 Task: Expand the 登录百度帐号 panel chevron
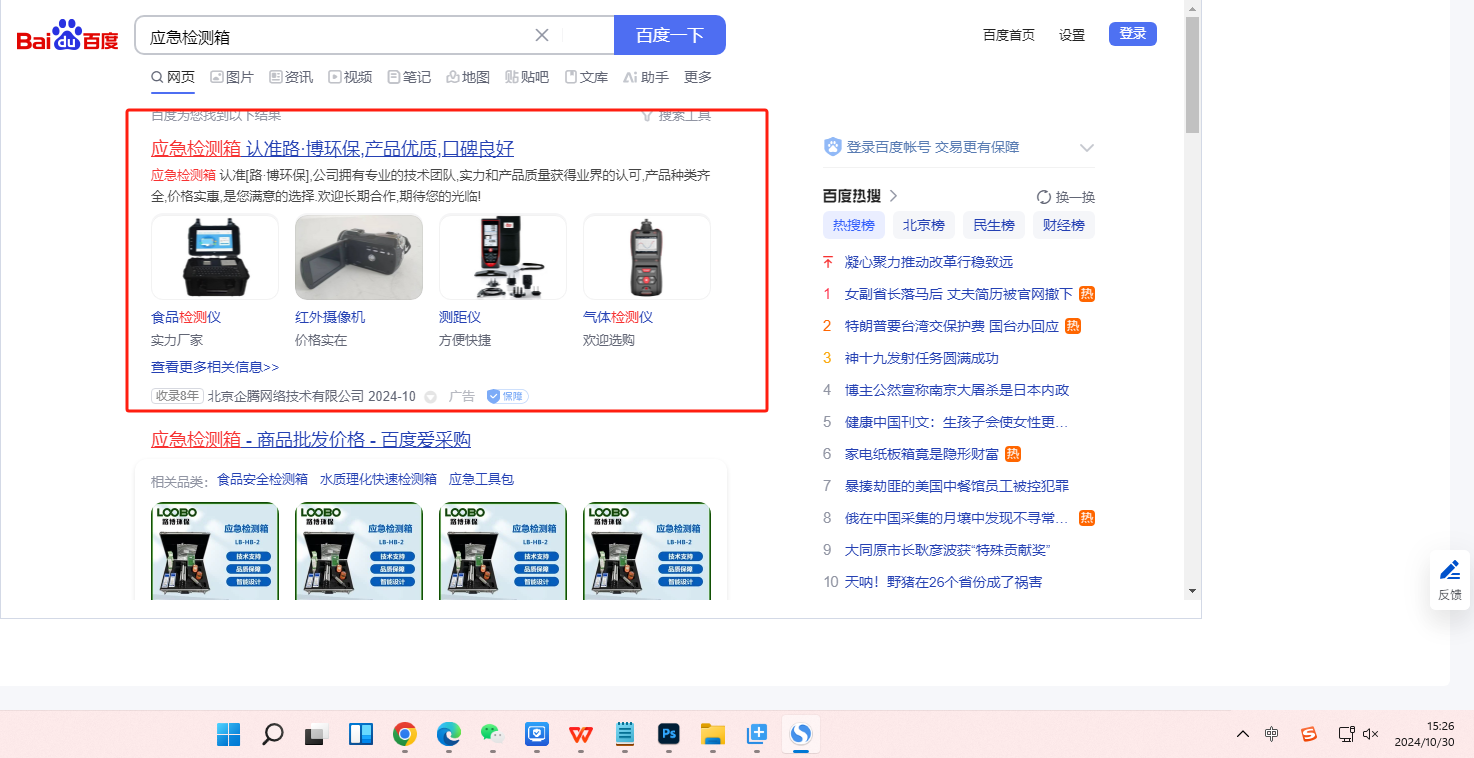[1087, 148]
